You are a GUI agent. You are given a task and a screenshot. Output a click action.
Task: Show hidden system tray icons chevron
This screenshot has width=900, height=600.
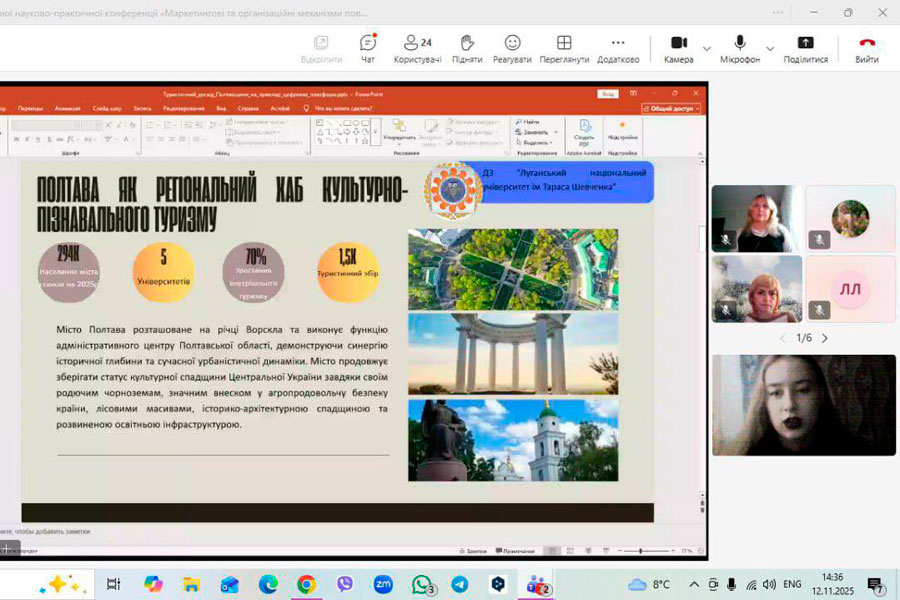click(x=694, y=584)
